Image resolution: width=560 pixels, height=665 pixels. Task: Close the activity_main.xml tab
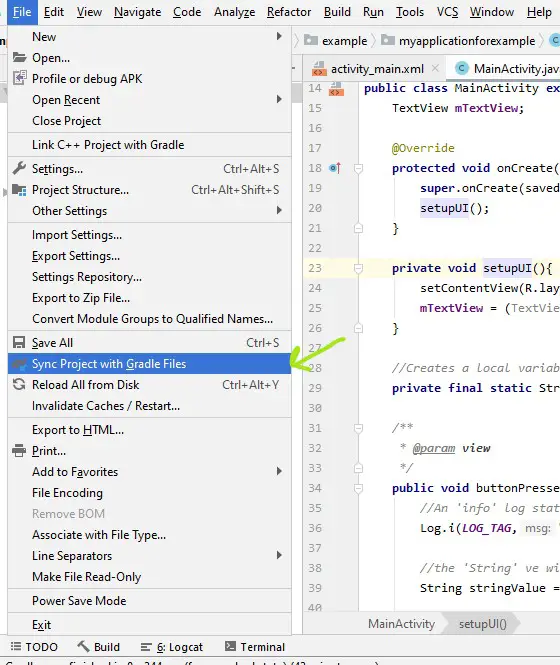435,68
